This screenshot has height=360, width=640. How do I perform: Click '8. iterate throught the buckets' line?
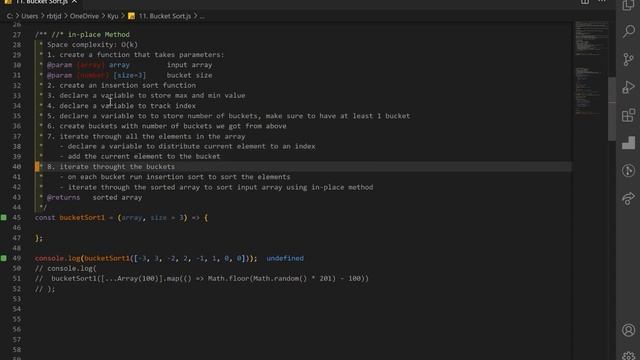[111, 167]
